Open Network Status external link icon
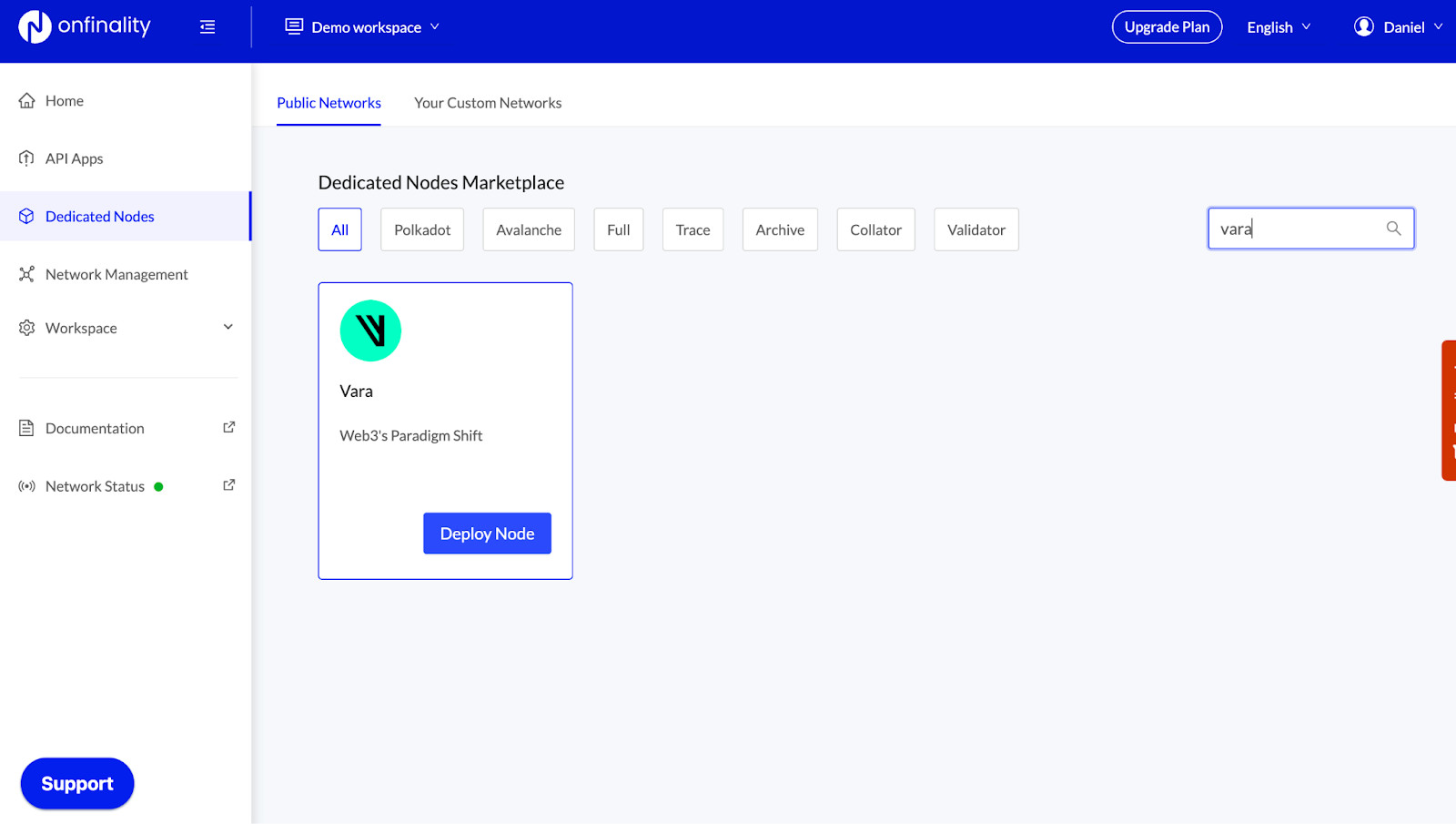The width and height of the screenshot is (1456, 824). 229,485
